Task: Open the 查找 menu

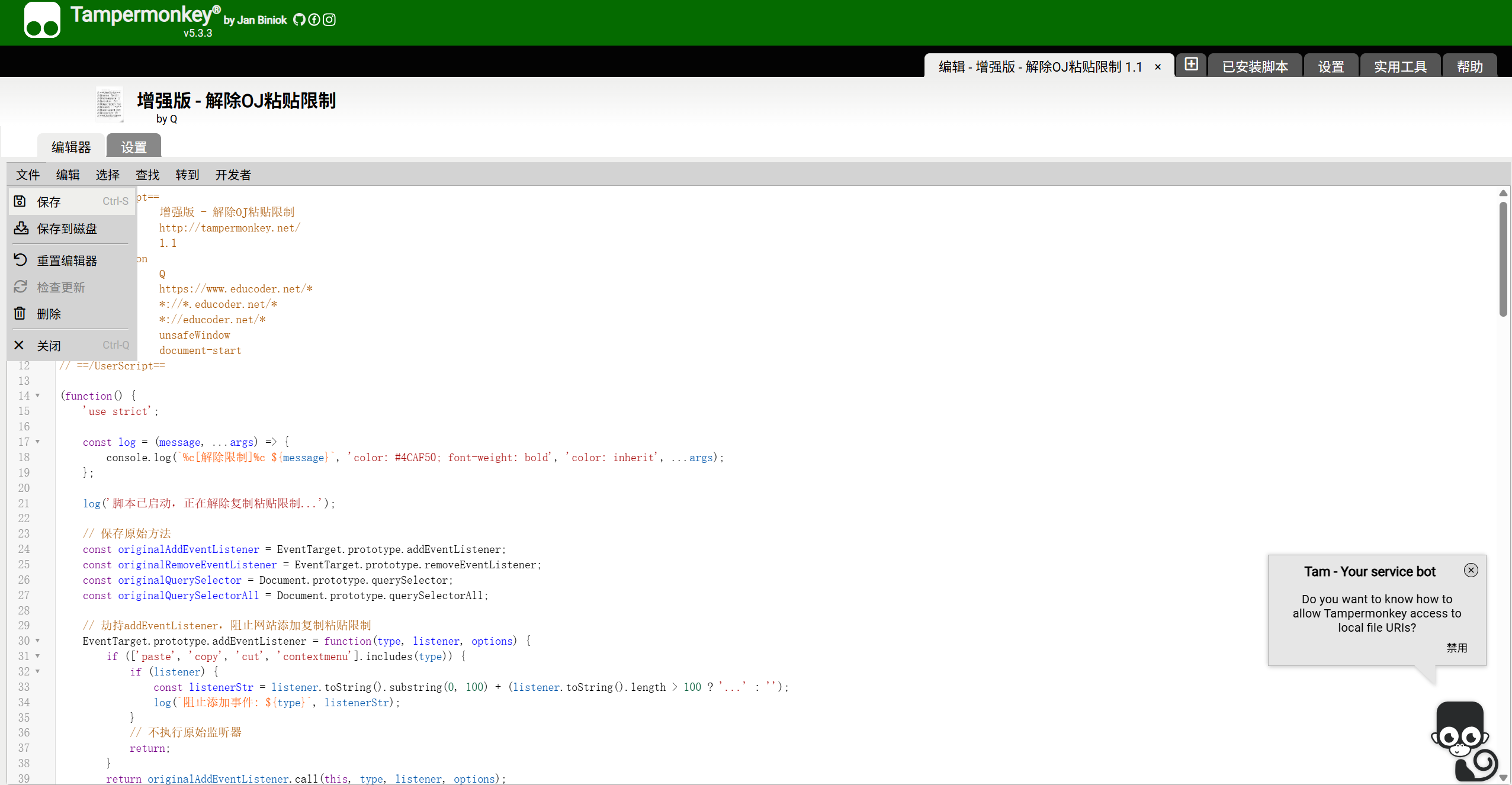Action: point(147,175)
